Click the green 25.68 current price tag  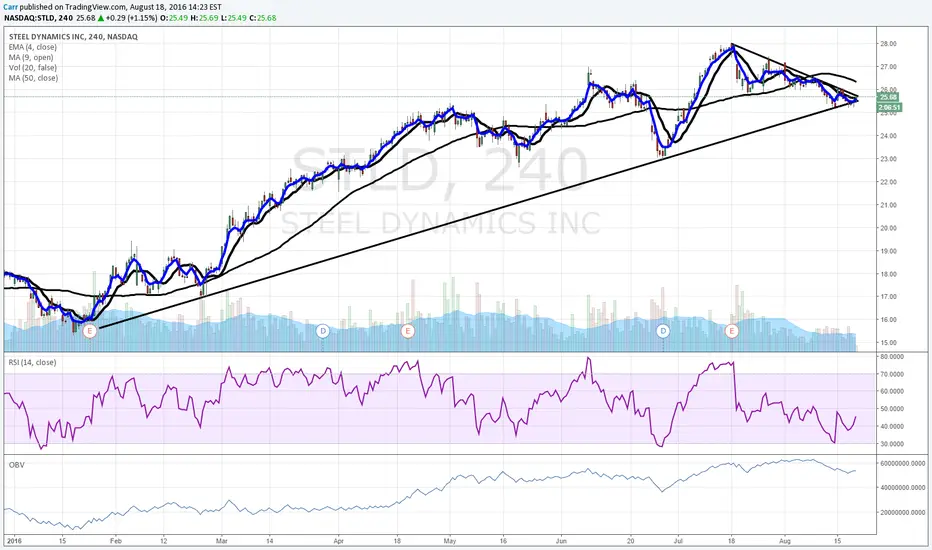coord(889,97)
